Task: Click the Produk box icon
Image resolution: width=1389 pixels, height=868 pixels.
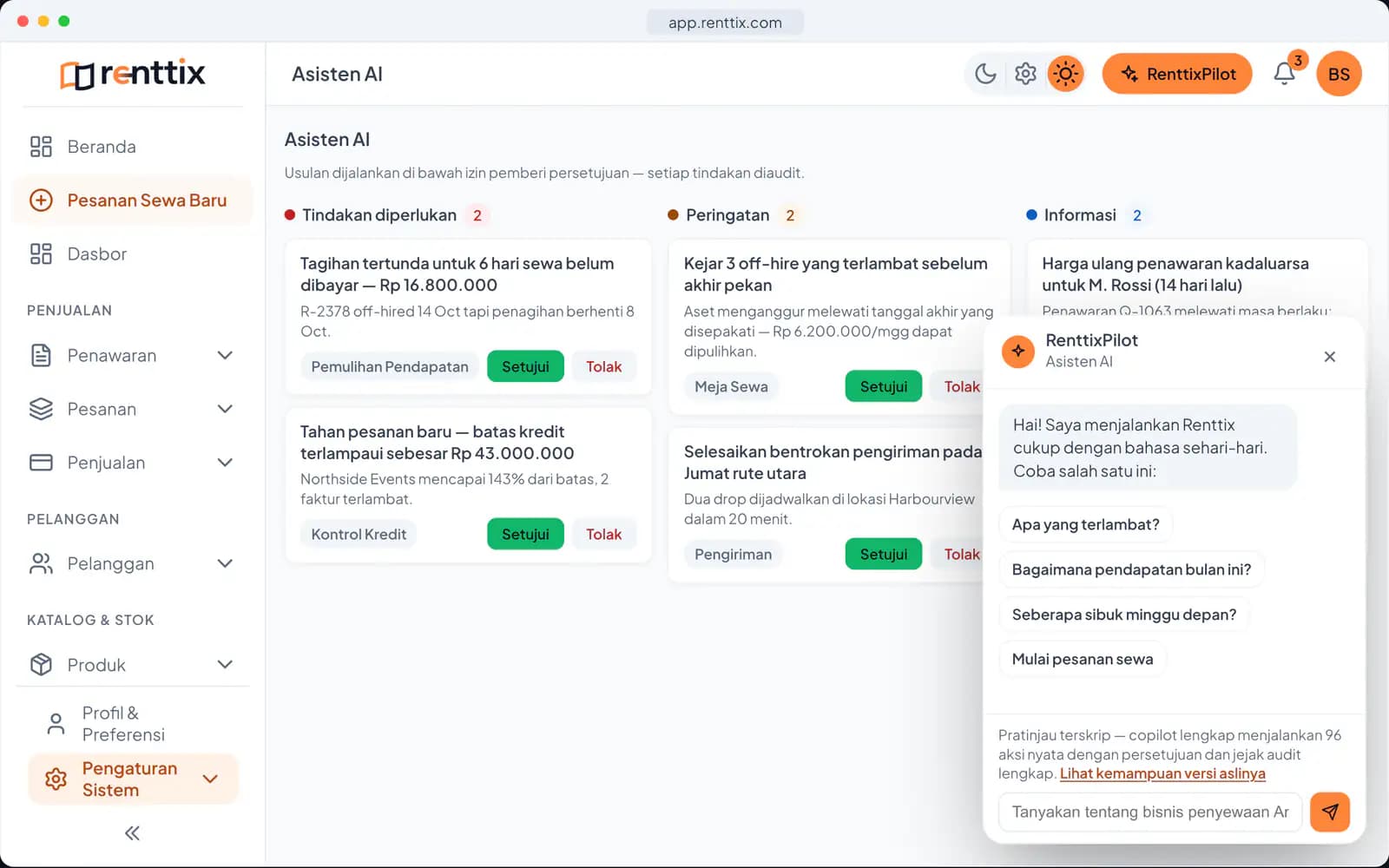Action: point(41,664)
